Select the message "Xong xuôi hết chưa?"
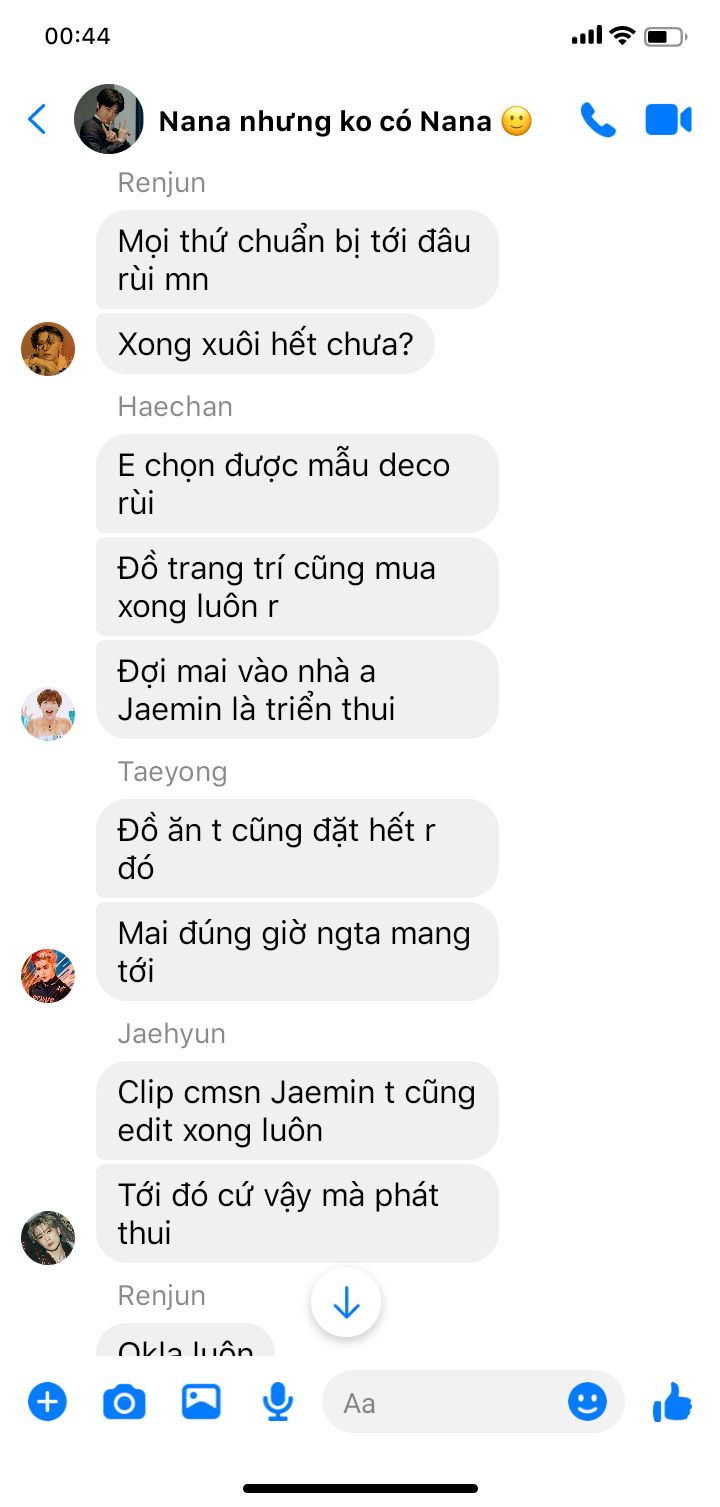The width and height of the screenshot is (720, 1507). 265,344
